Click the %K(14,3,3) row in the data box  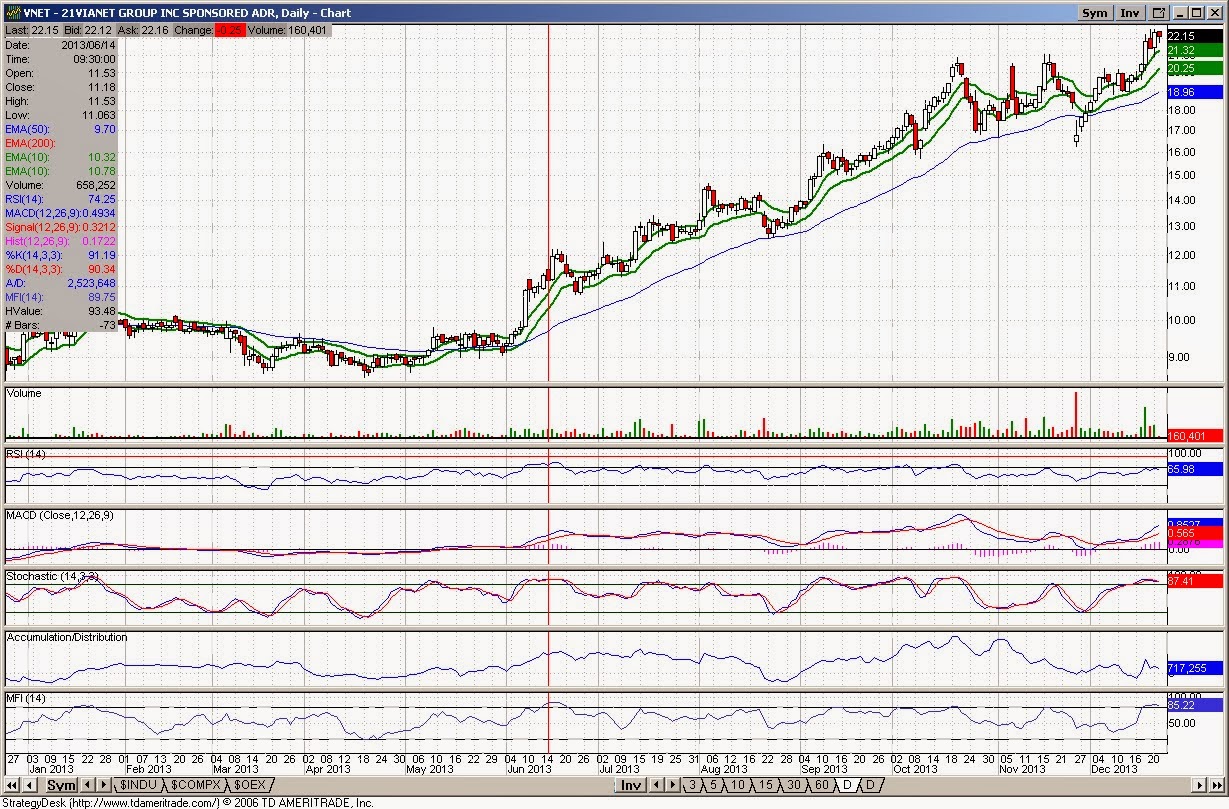(61, 255)
